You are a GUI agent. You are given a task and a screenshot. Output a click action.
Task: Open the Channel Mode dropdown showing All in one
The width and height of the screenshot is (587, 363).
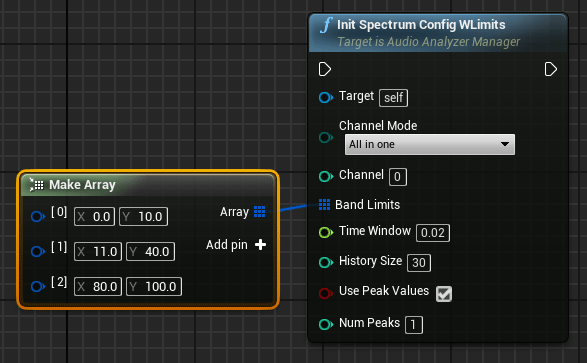pos(430,144)
